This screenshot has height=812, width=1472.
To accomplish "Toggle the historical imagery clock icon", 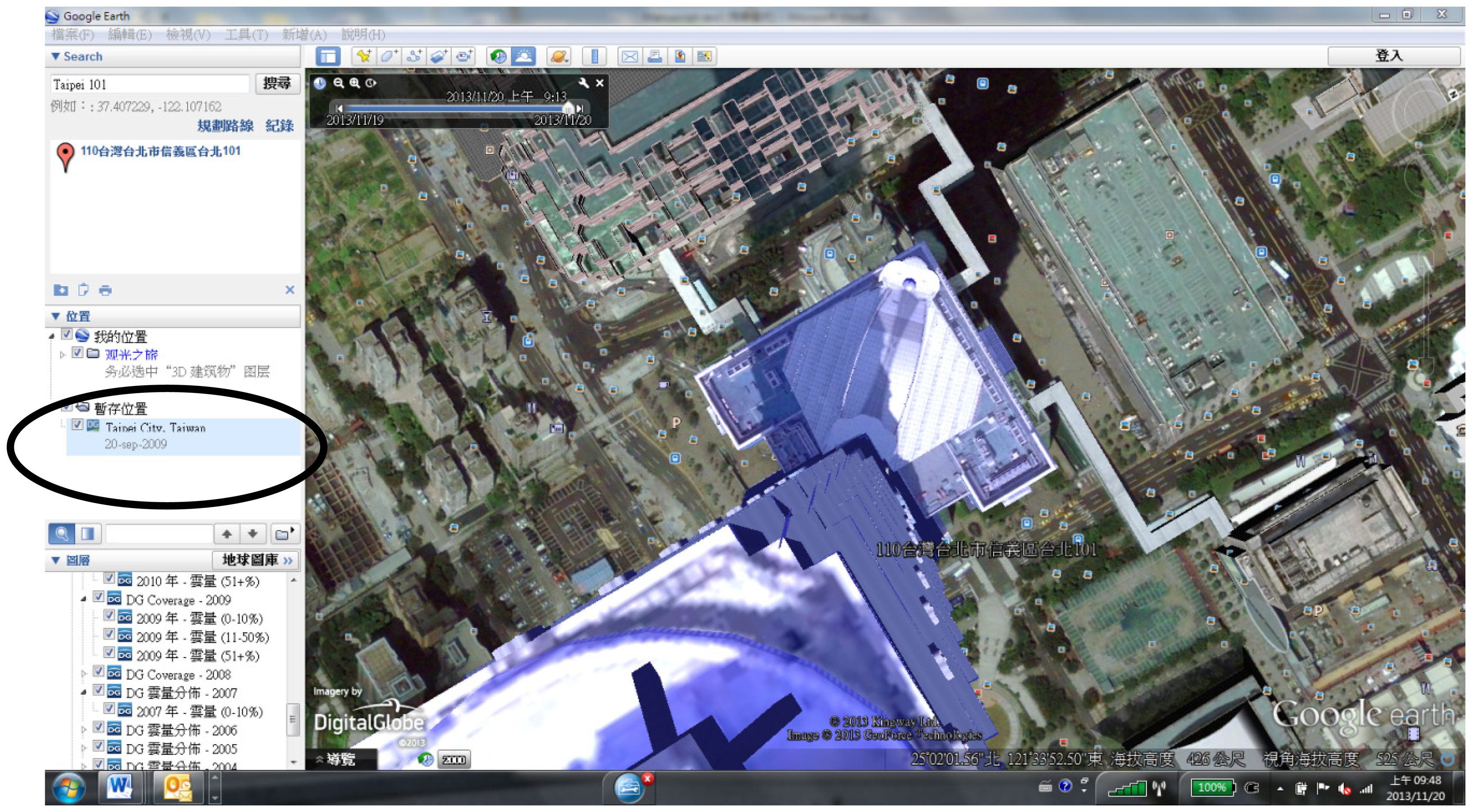I will [x=498, y=56].
